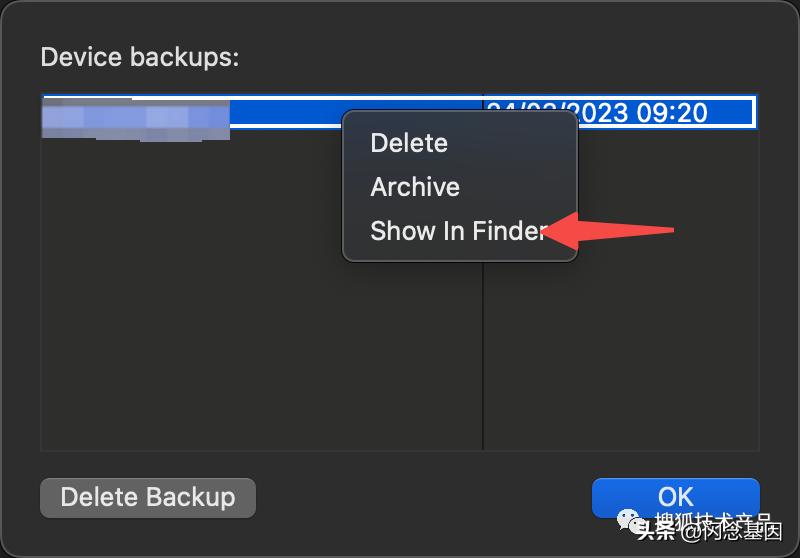Viewport: 800px width, 558px height.
Task: Click the red arrow's tail end
Action: pos(670,231)
